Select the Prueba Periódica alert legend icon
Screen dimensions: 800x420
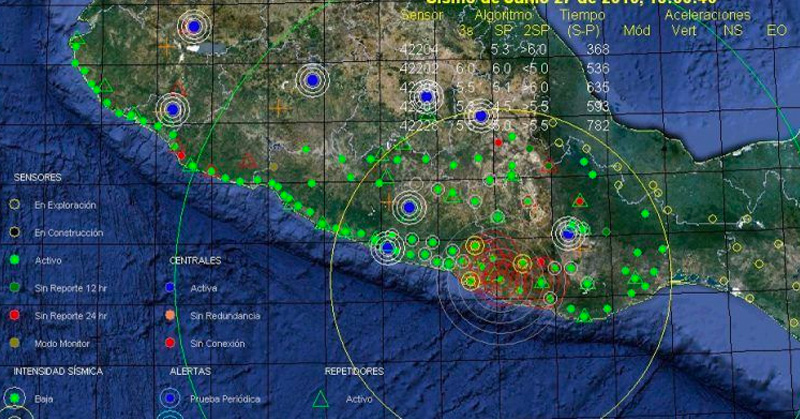point(170,397)
